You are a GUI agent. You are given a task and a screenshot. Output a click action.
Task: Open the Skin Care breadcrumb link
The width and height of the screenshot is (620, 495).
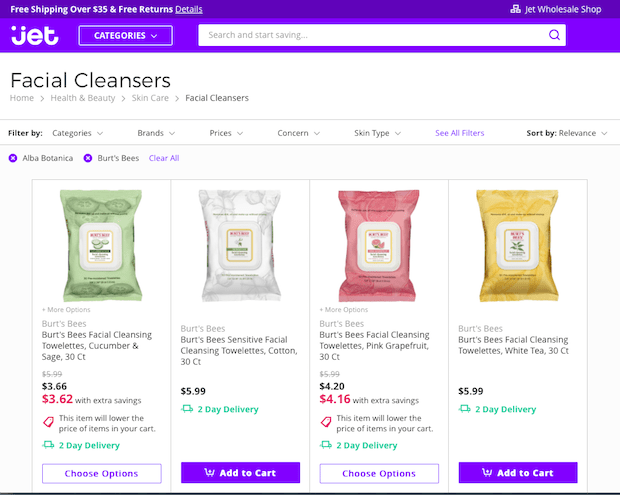(151, 98)
